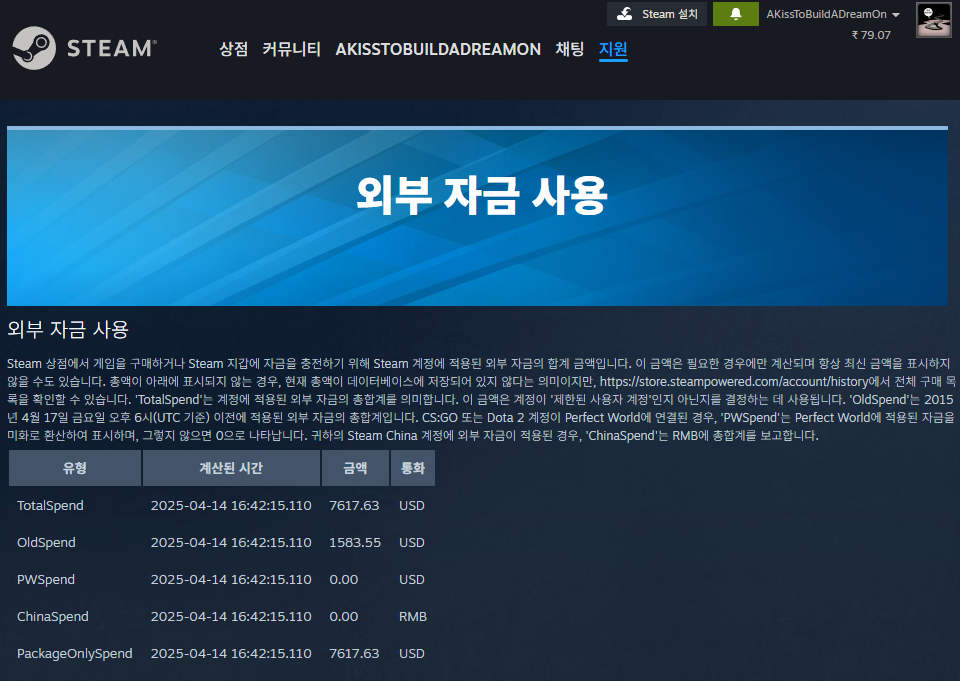Click the PWSpend amount 0.00
Image resolution: width=960 pixels, height=681 pixels.
click(x=344, y=579)
